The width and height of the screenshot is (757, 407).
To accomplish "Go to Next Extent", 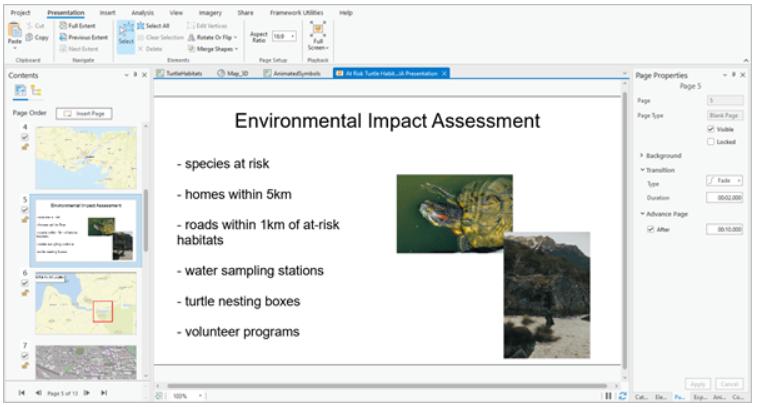I will 79,49.
